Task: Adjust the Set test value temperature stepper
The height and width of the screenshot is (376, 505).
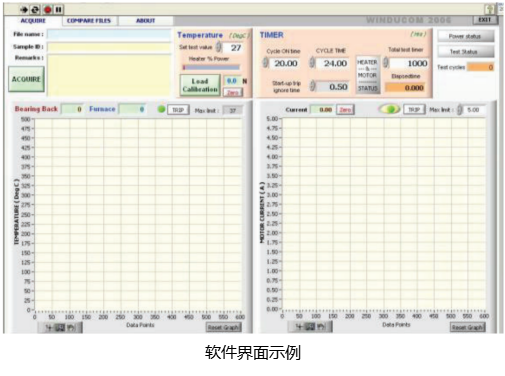Action: pyautogui.click(x=219, y=47)
